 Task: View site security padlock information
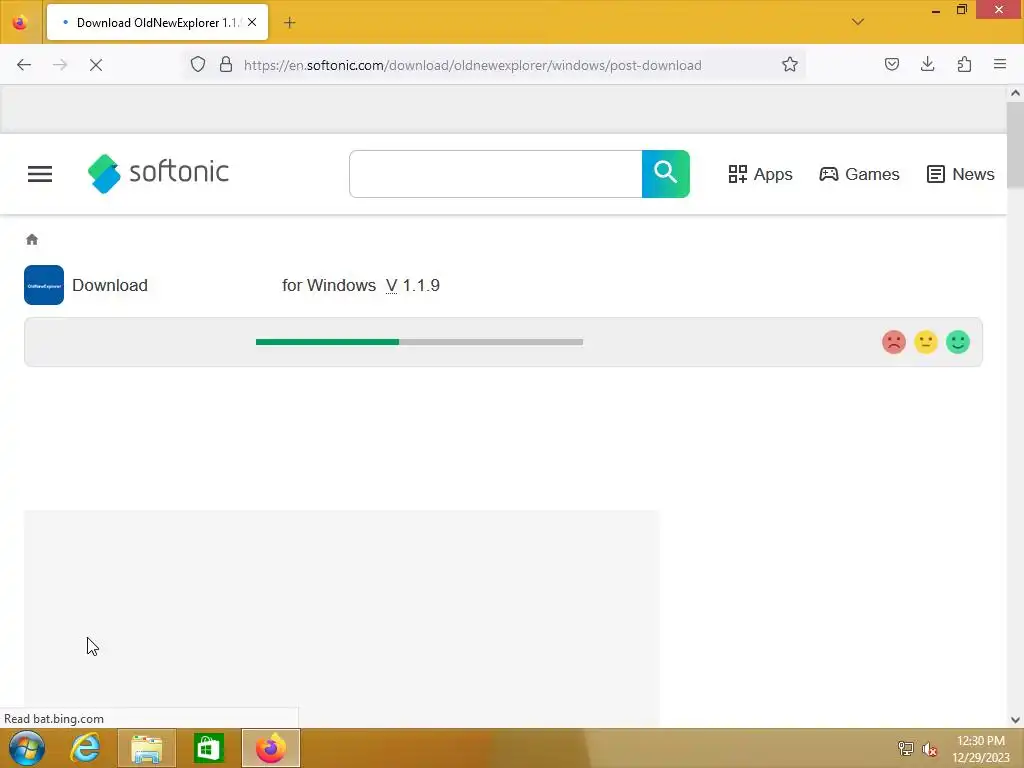click(x=226, y=65)
